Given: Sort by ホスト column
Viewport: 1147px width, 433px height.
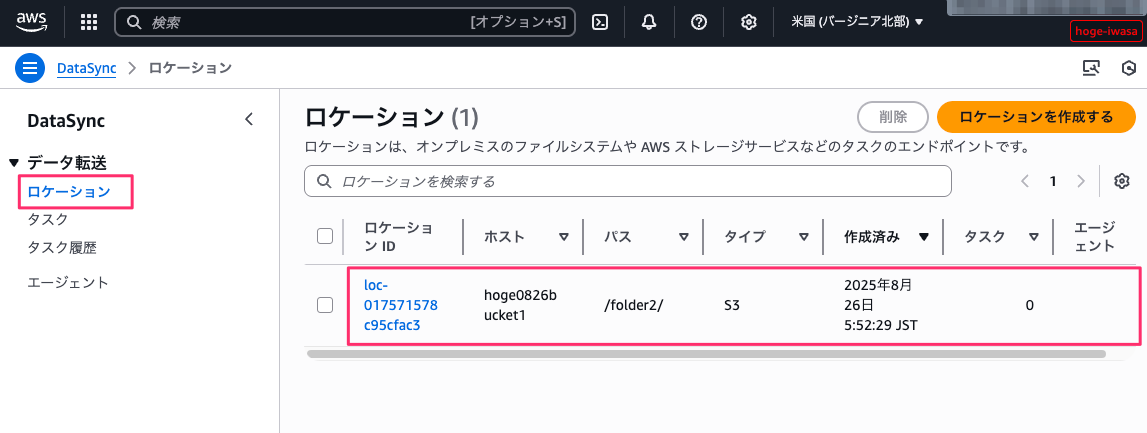Looking at the screenshot, I should 563,236.
